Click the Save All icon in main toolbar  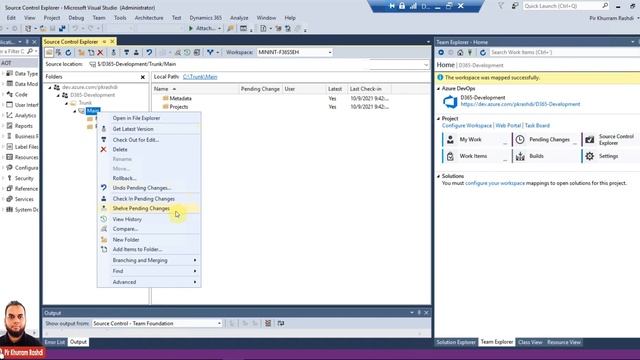62,29
